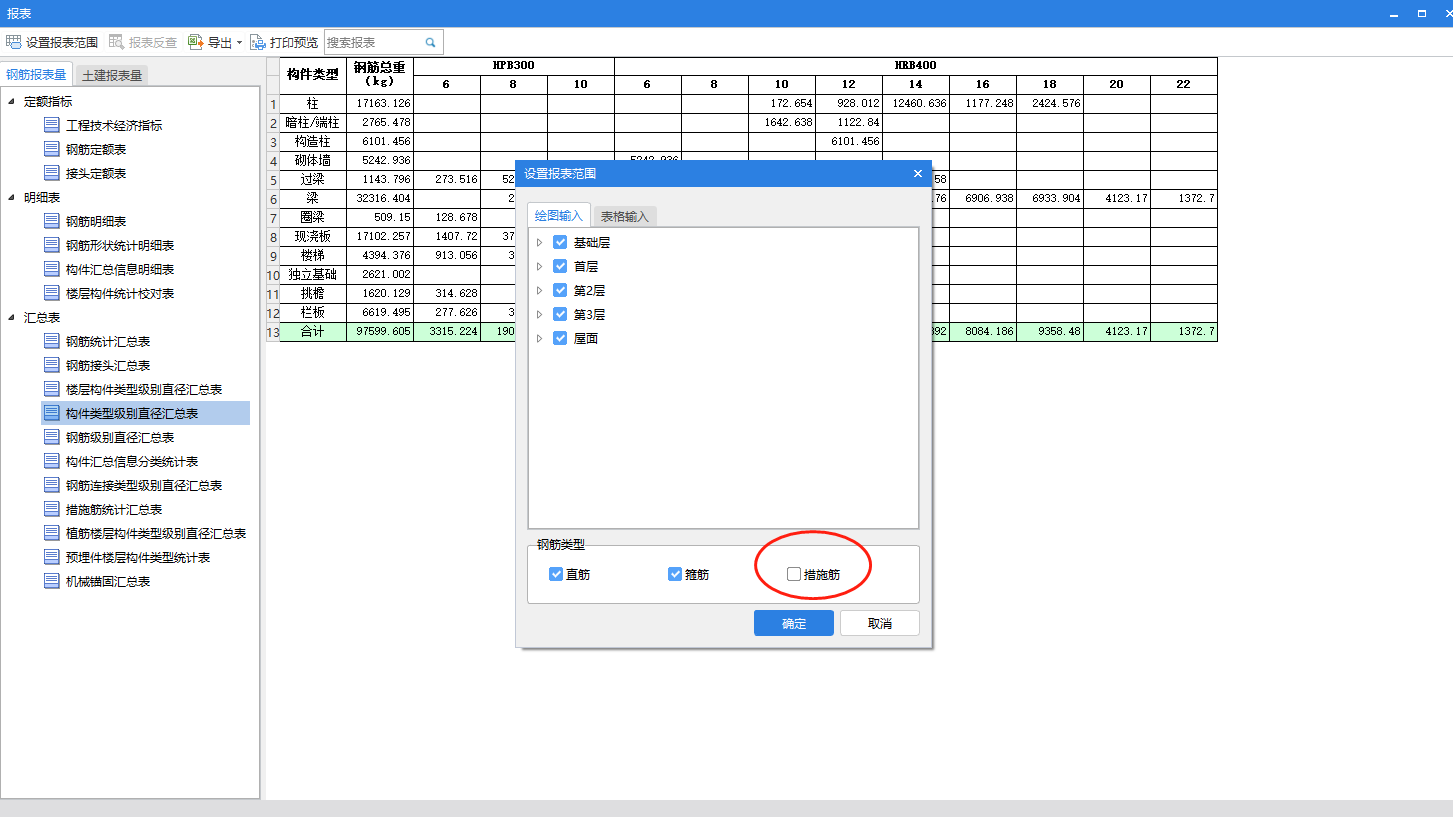Click the search magnifier icon
Image resolution: width=1453 pixels, height=817 pixels.
point(430,43)
